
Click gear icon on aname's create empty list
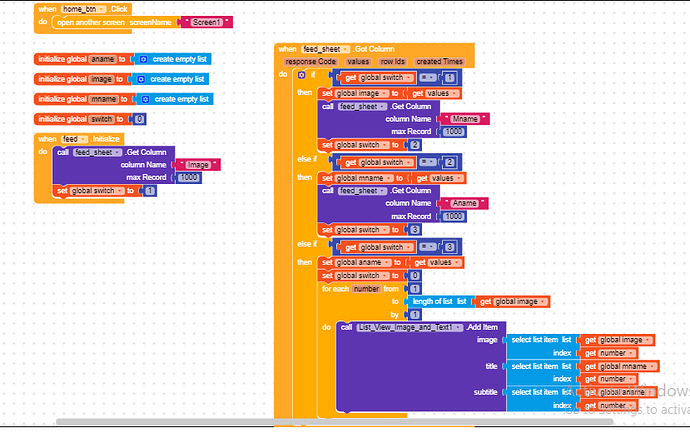click(x=141, y=59)
